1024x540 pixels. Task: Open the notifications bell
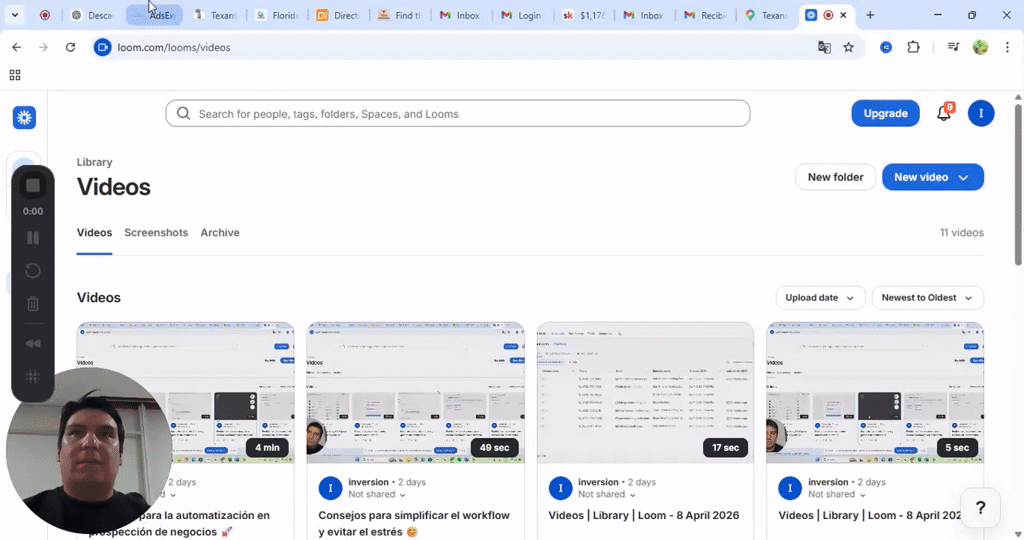tap(944, 113)
